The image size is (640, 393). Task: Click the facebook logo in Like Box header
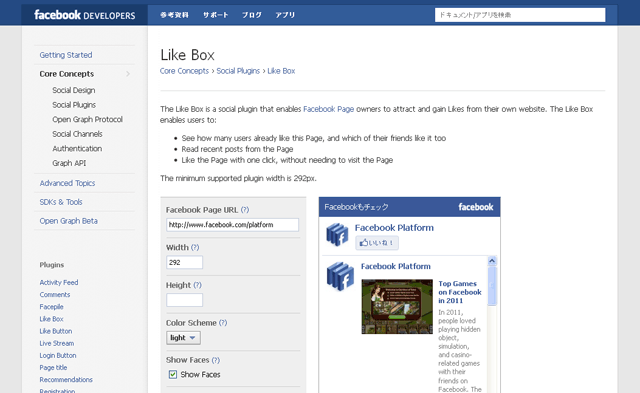(476, 207)
